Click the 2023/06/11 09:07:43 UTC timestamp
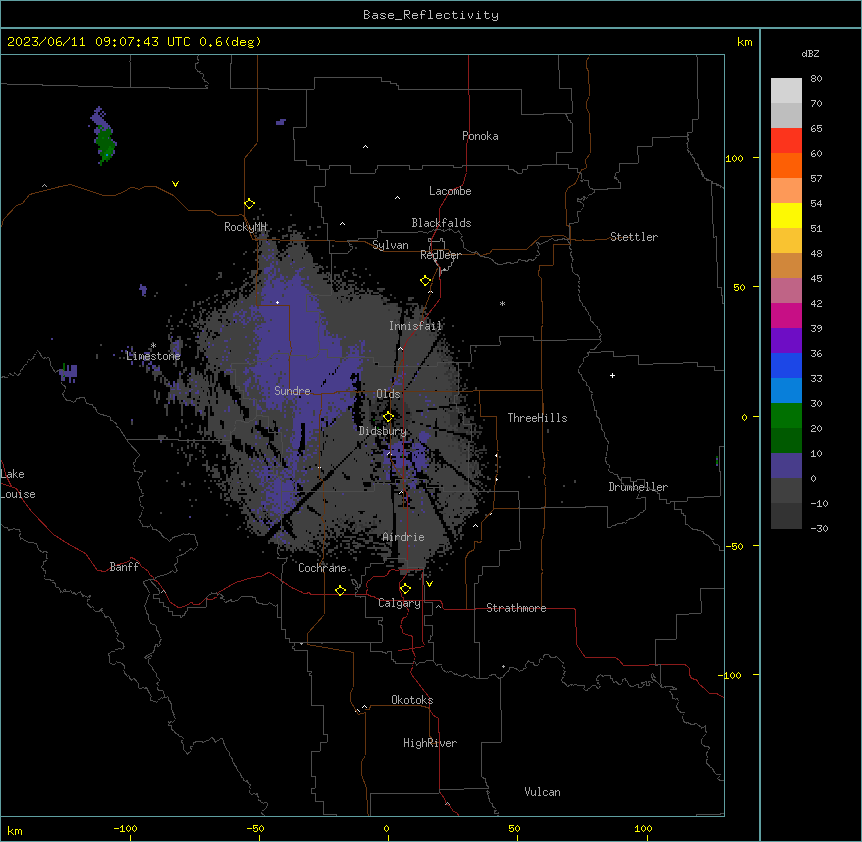862x842 pixels. (98, 42)
